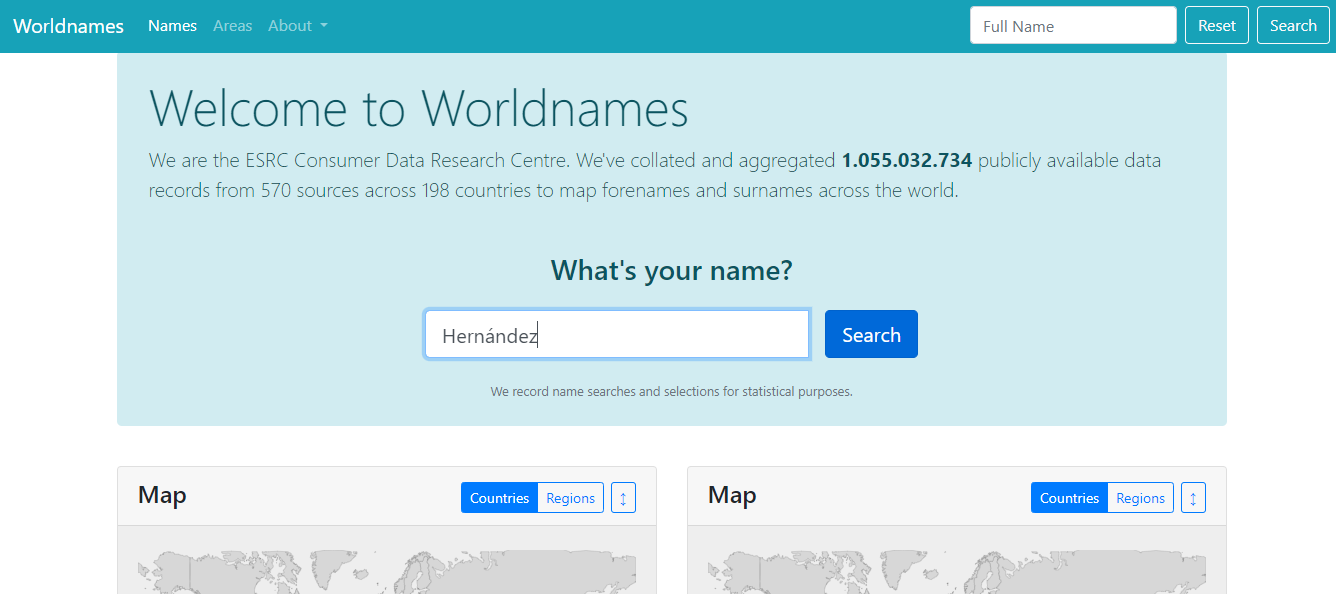Select Countries on the right Map panel
The width and height of the screenshot is (1336, 594).
tap(1069, 498)
